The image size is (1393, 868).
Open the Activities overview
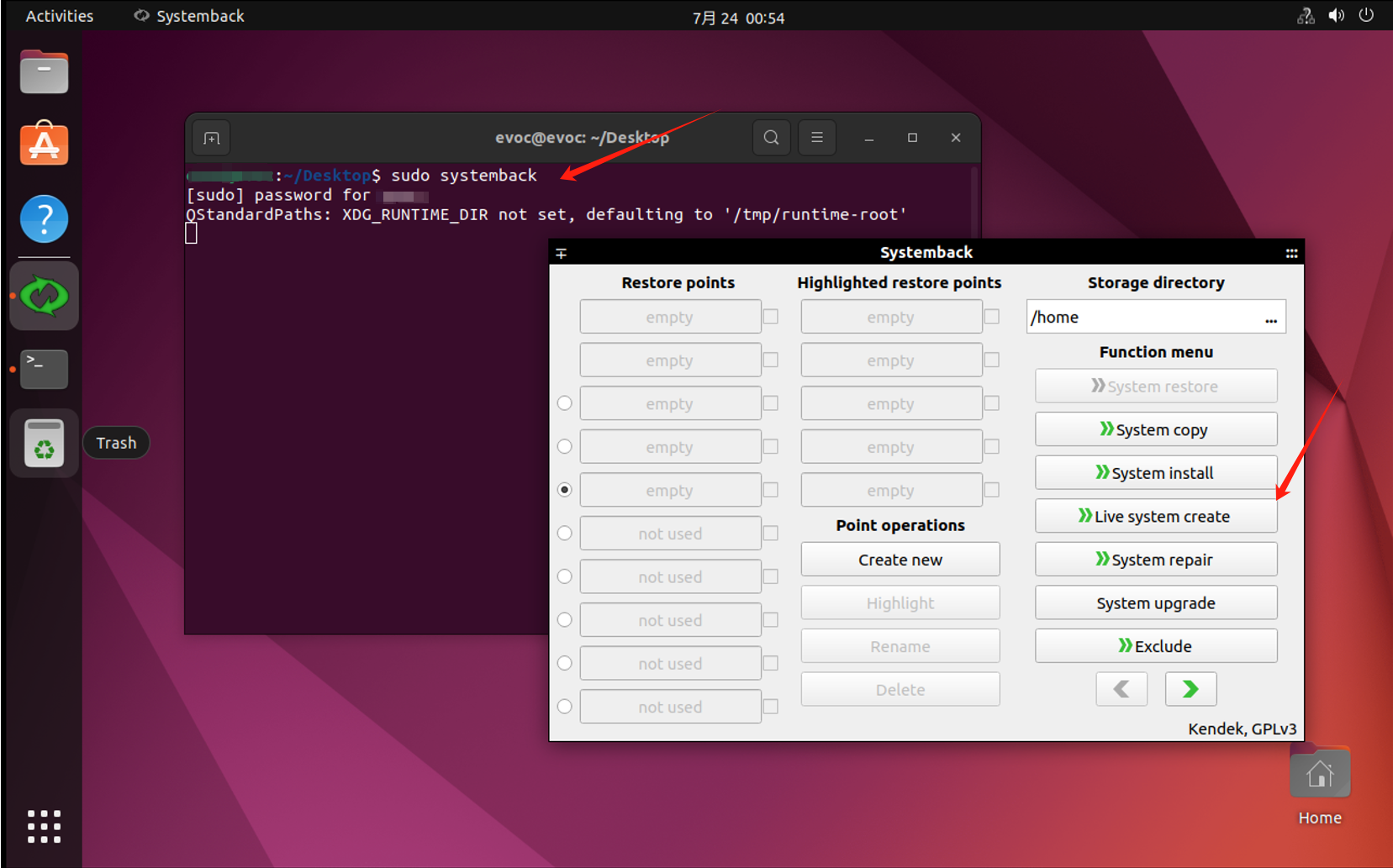(x=58, y=15)
